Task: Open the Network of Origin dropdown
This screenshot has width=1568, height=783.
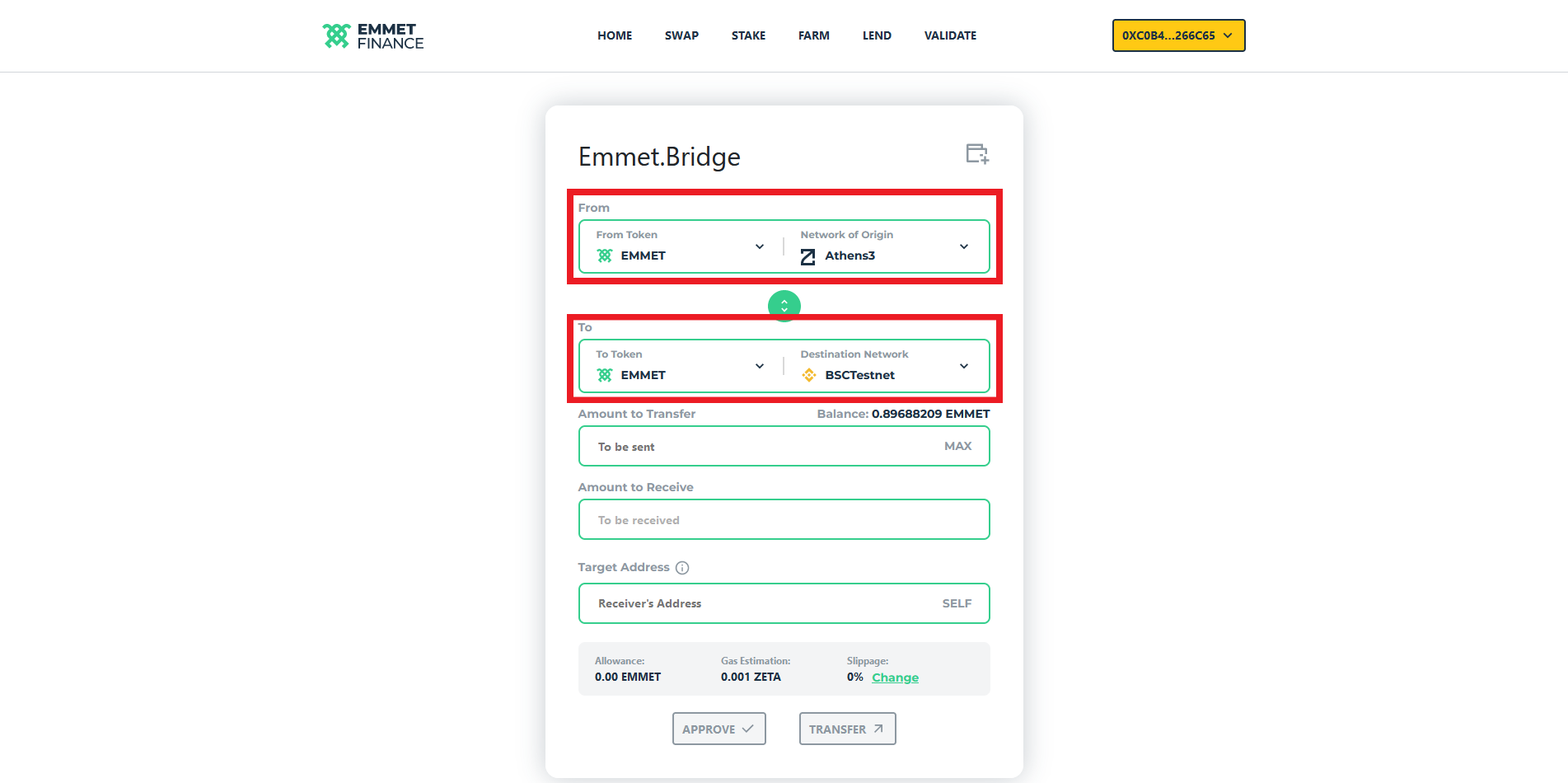Action: (x=963, y=246)
